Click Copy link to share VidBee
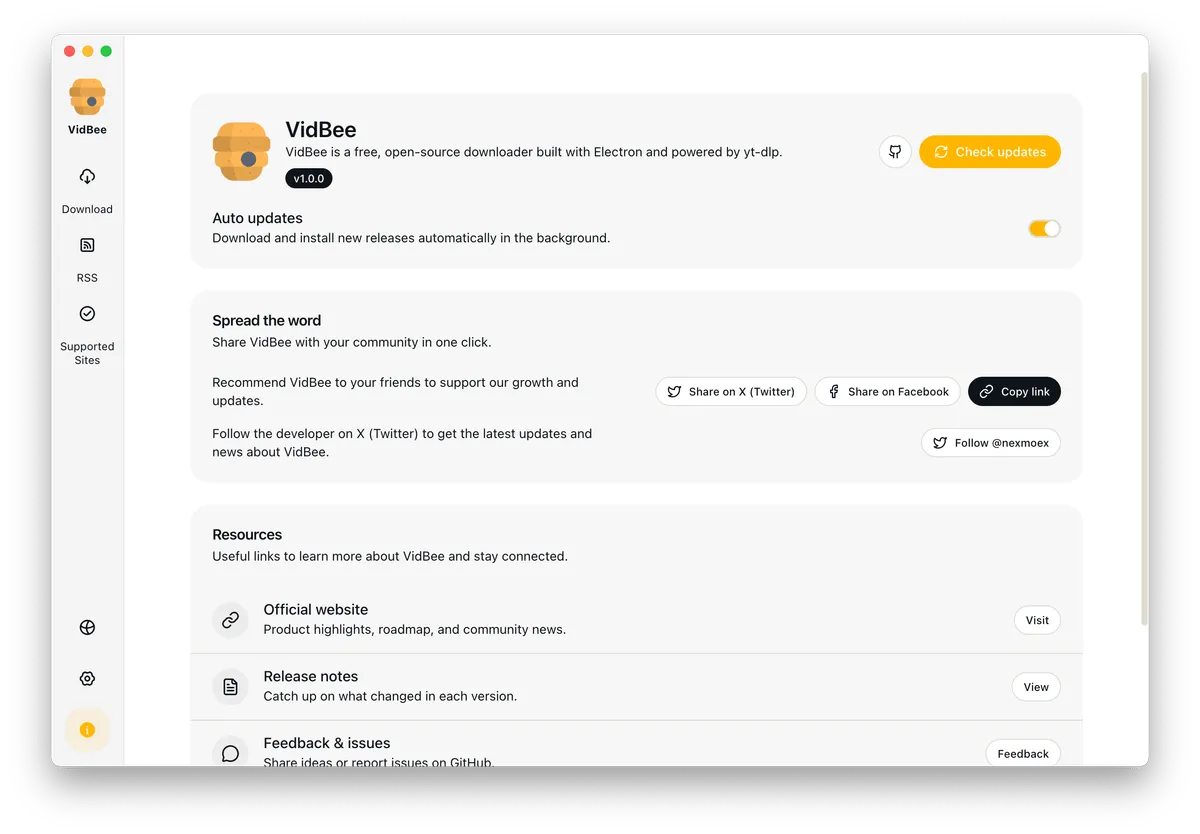Viewport: 1200px width, 834px height. point(1014,391)
